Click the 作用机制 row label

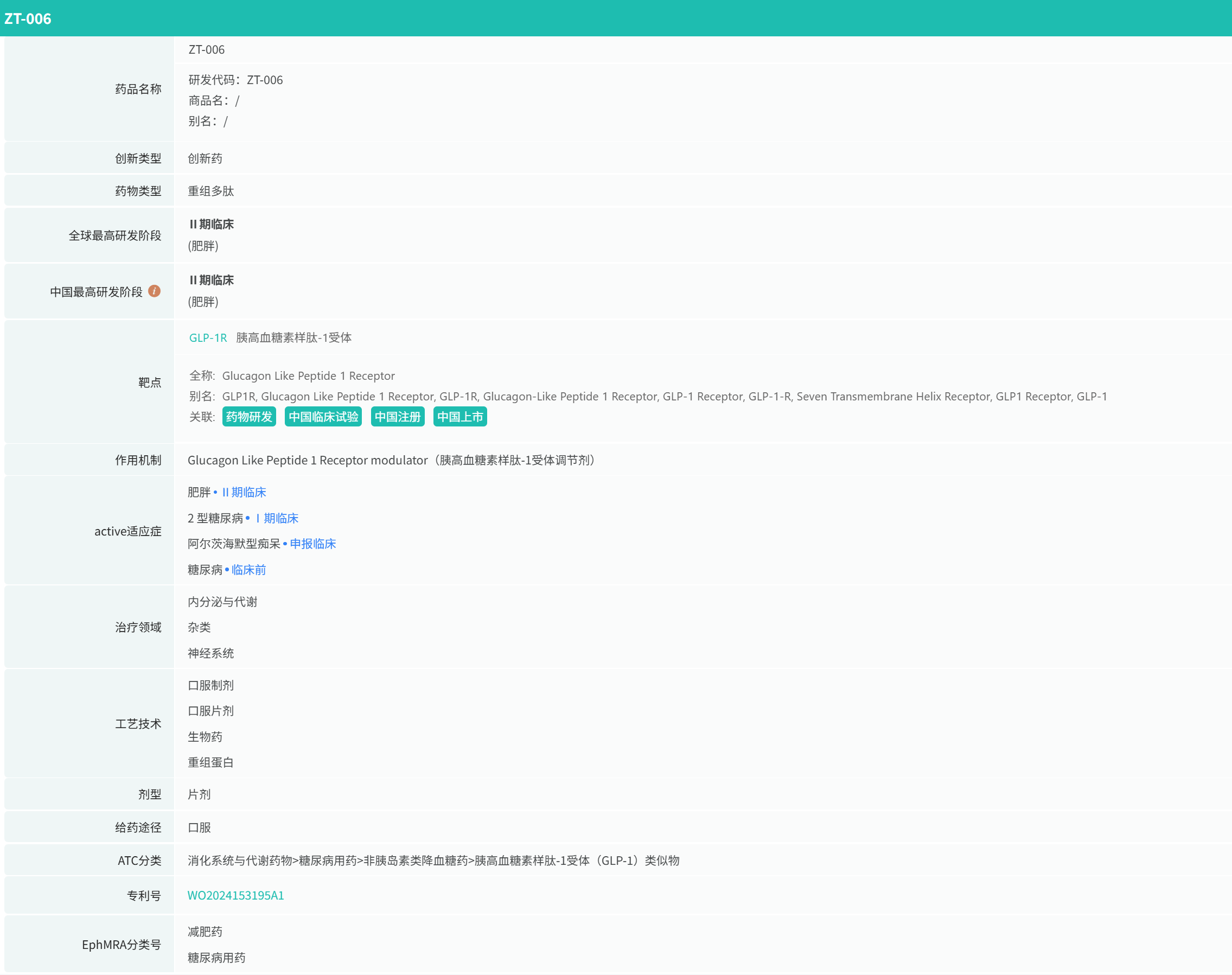(138, 460)
